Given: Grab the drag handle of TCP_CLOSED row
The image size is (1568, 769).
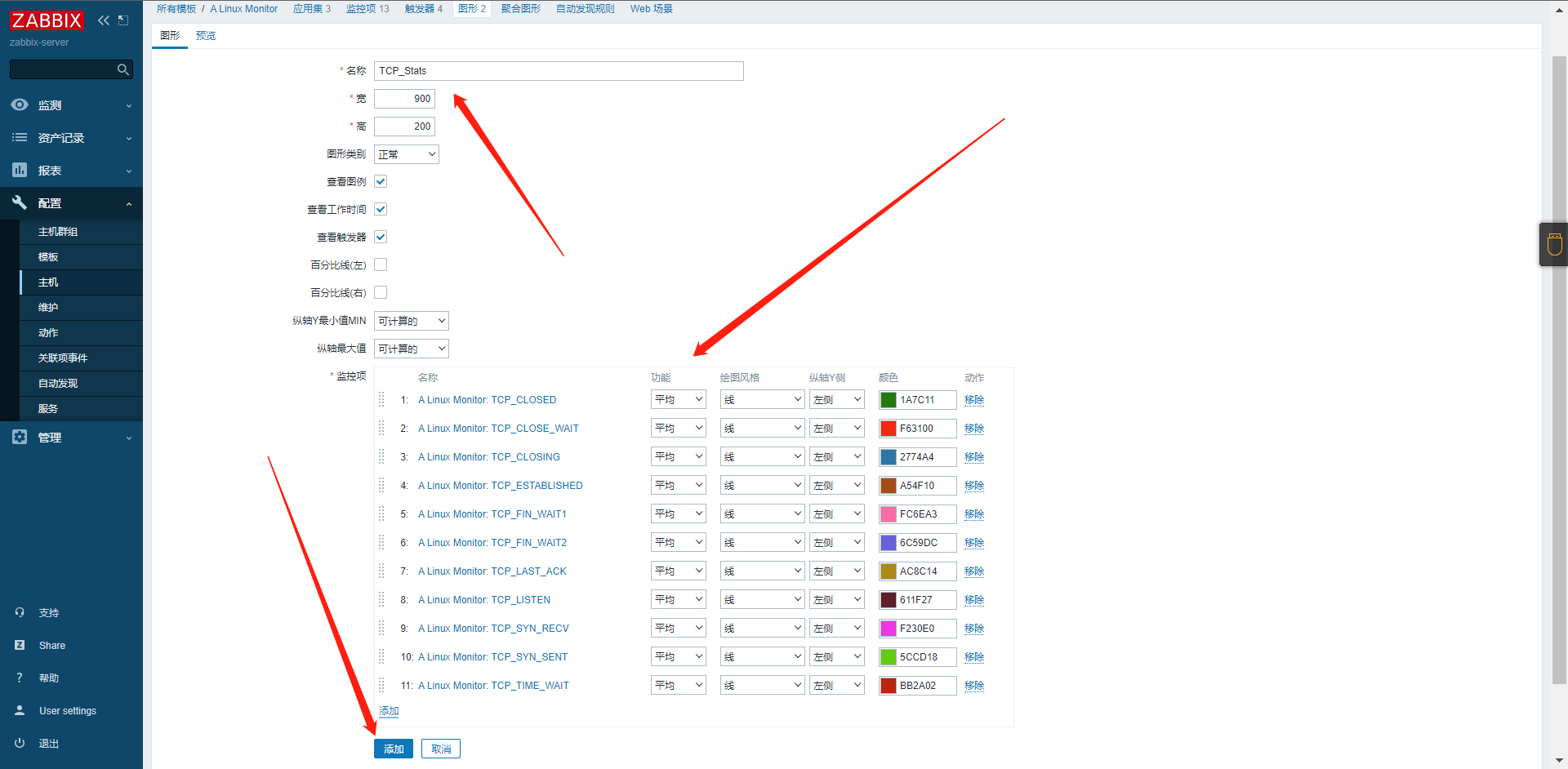Looking at the screenshot, I should click(381, 399).
